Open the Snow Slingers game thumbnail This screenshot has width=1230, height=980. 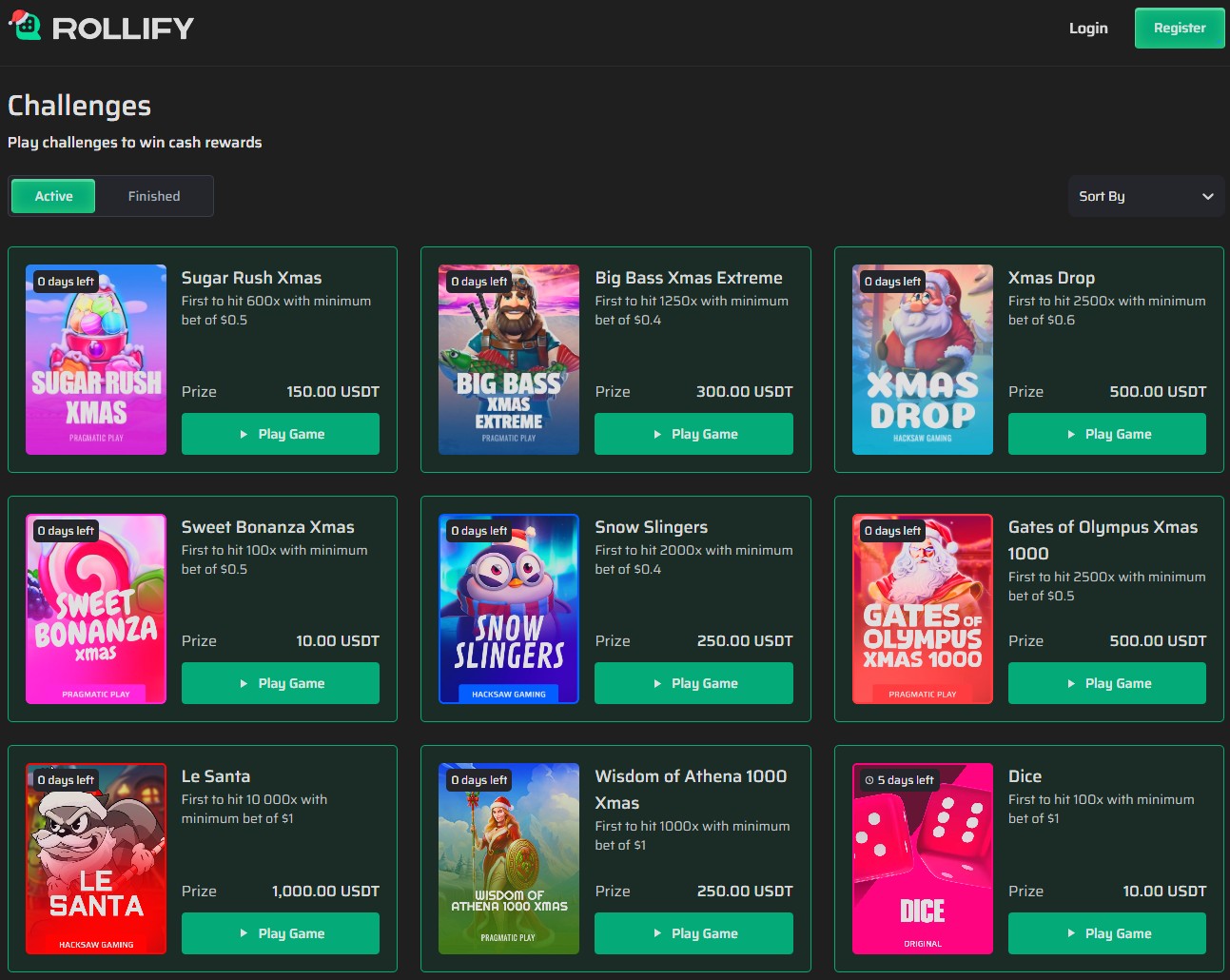pos(509,609)
